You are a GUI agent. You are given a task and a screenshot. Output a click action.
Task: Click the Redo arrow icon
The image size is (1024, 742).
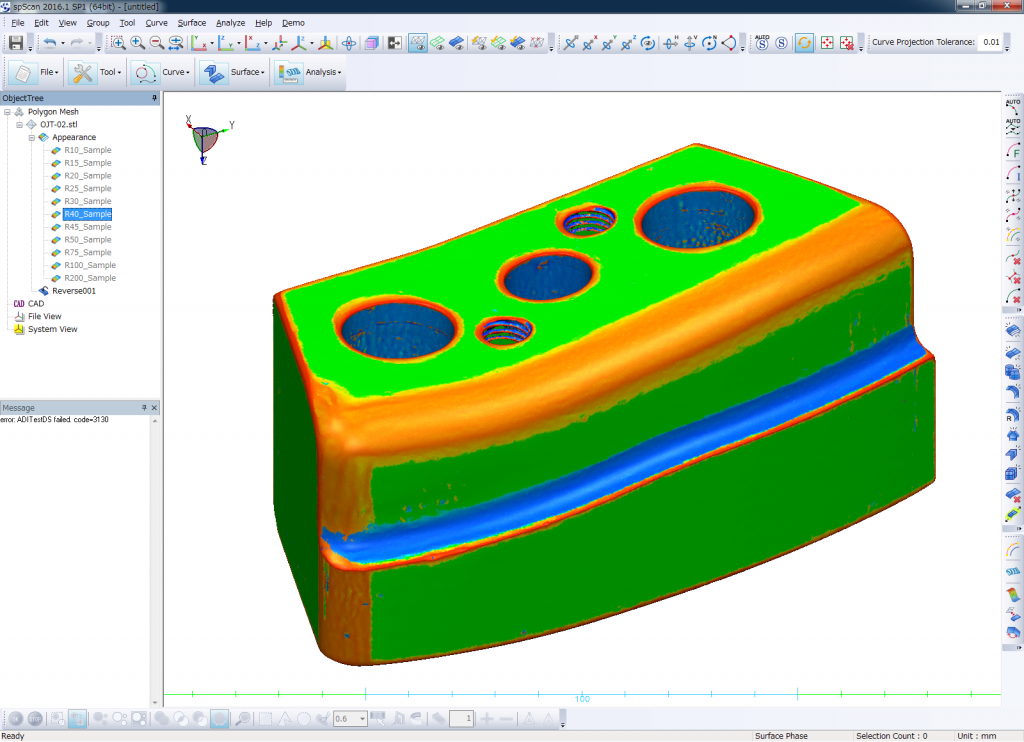point(77,43)
